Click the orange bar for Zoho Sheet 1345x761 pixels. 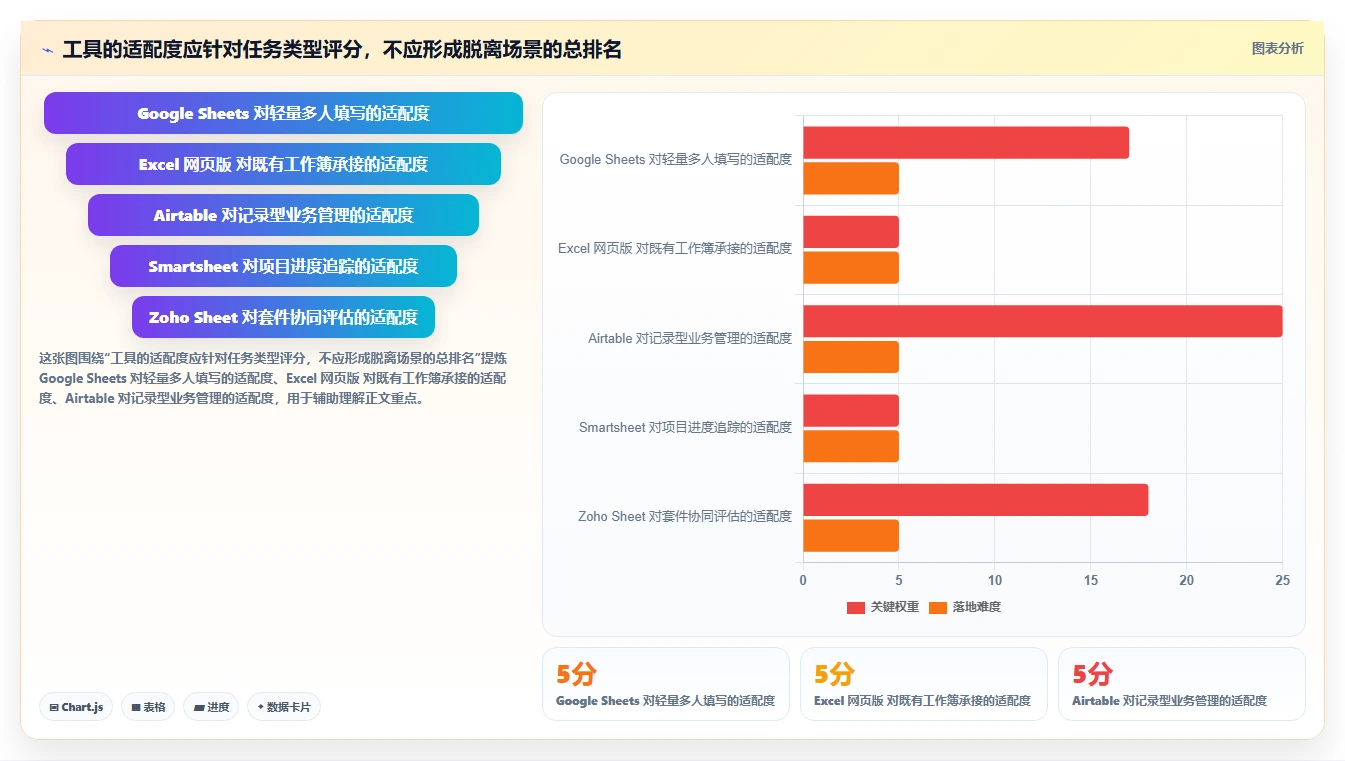point(851,536)
